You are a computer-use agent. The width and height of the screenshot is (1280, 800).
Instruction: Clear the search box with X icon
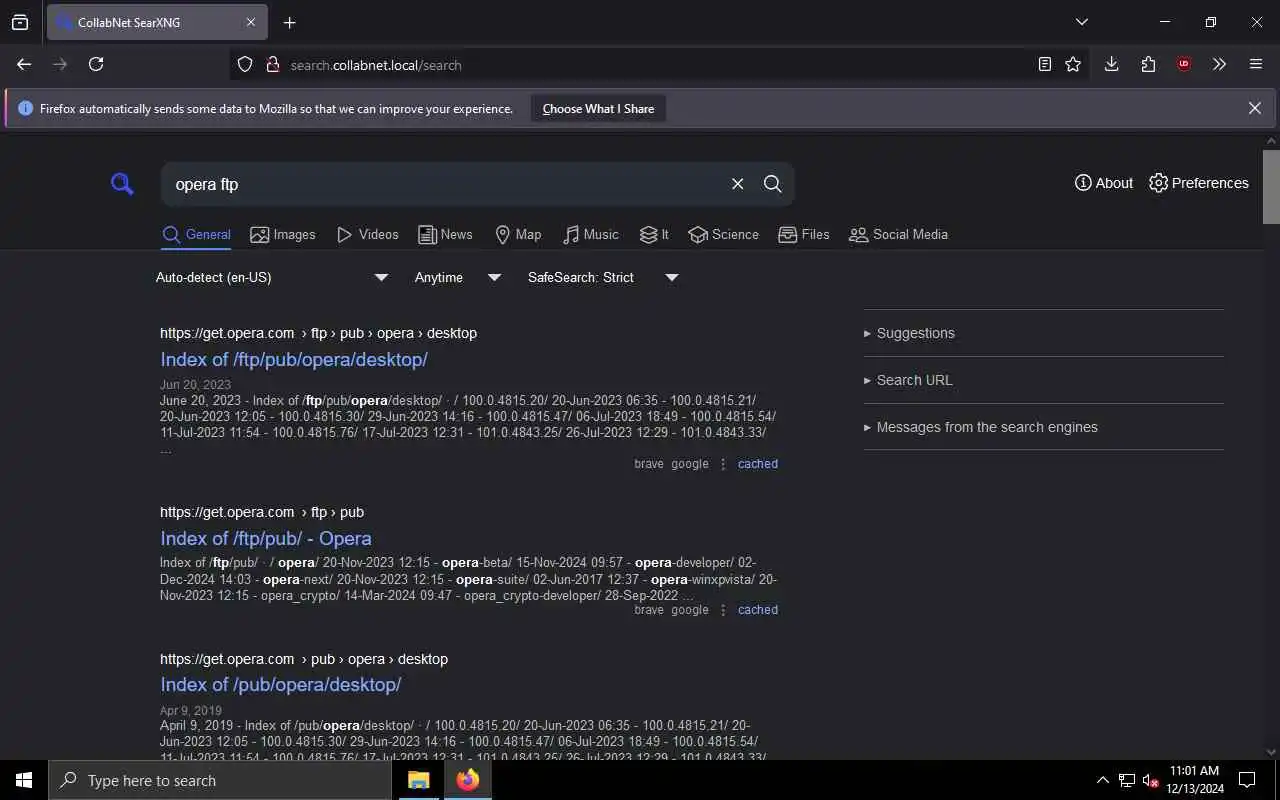tap(737, 184)
